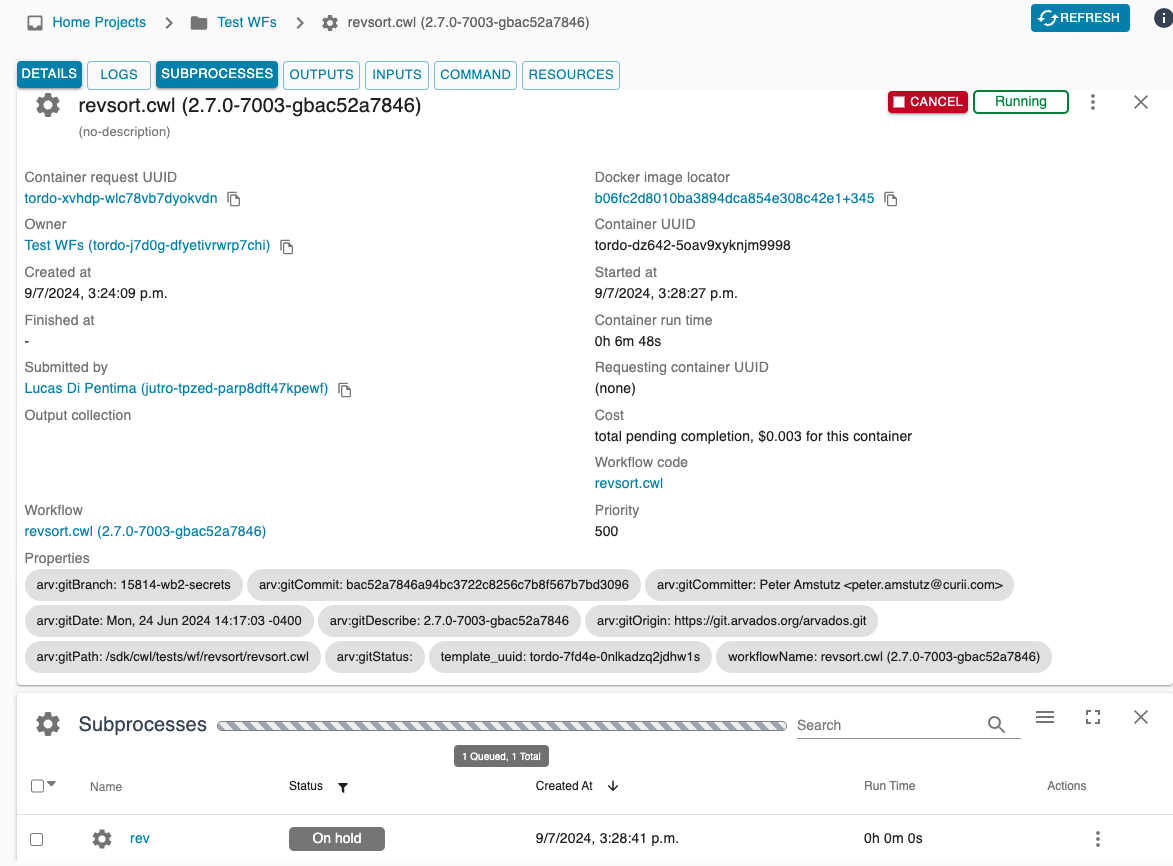Screen dimensions: 1173x866
Task: Select the rev subprocess checkbox
Action: (37, 839)
